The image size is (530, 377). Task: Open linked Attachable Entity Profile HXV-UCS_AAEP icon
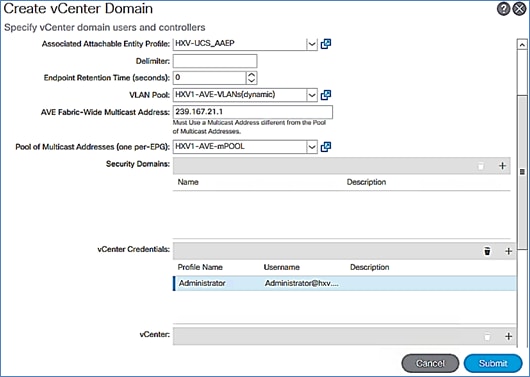pos(326,44)
